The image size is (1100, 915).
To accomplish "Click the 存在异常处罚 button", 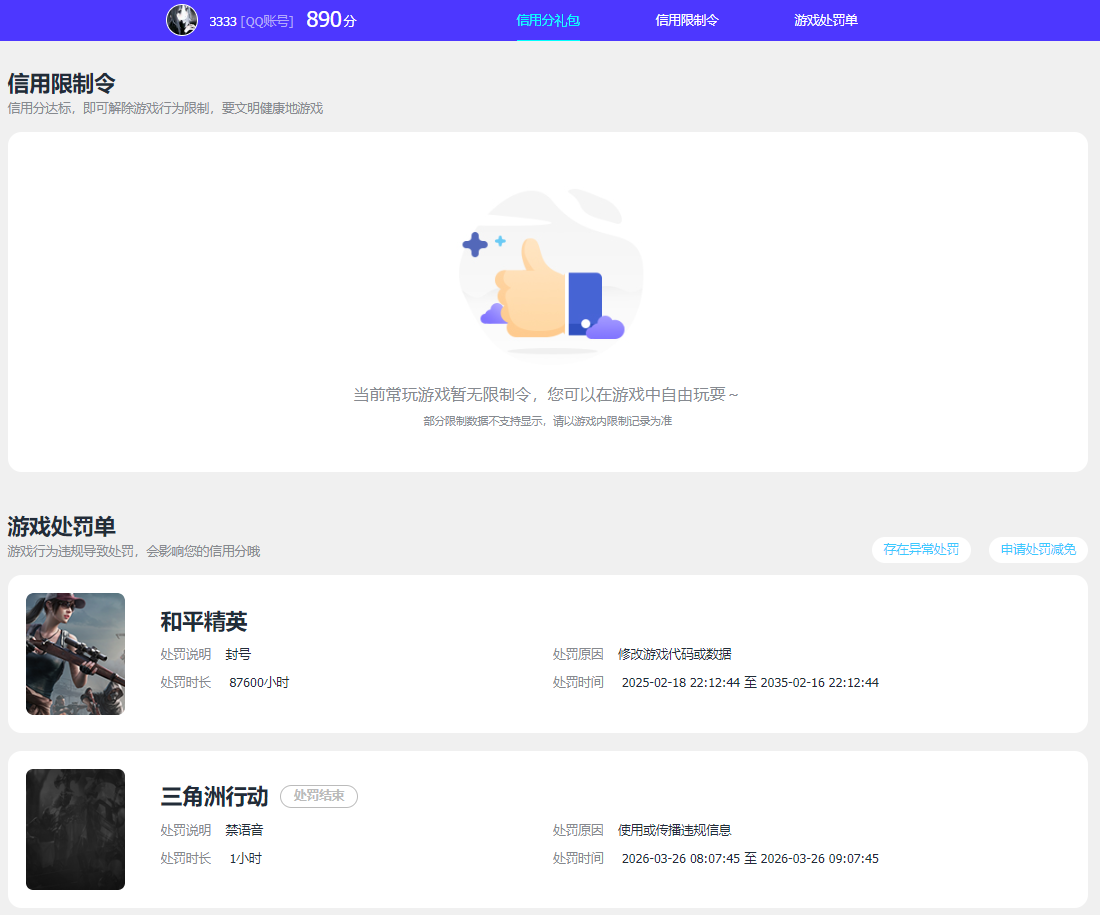I will (x=921, y=549).
